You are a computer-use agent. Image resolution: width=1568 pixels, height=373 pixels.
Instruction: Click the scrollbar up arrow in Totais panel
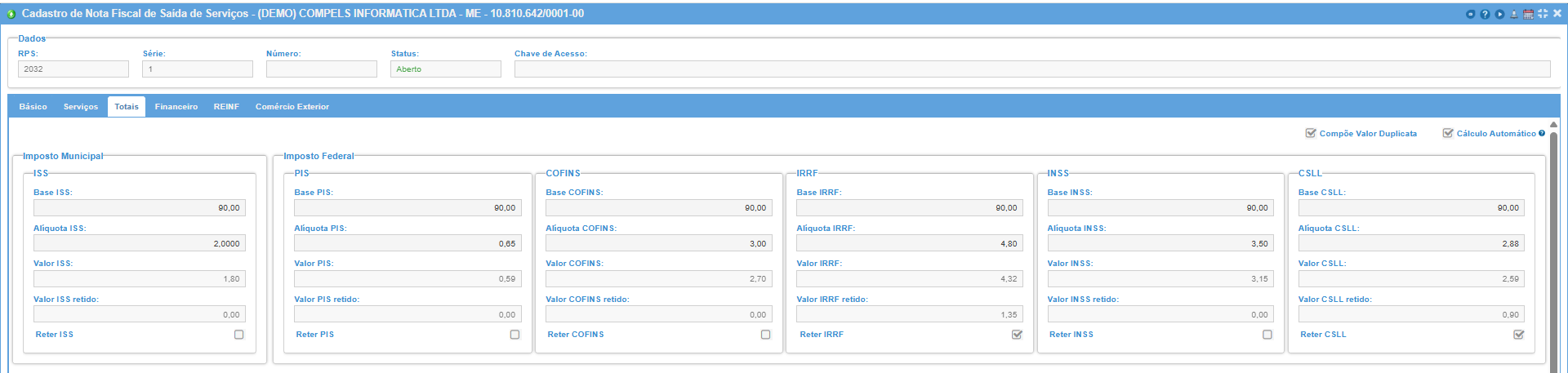[x=1553, y=124]
